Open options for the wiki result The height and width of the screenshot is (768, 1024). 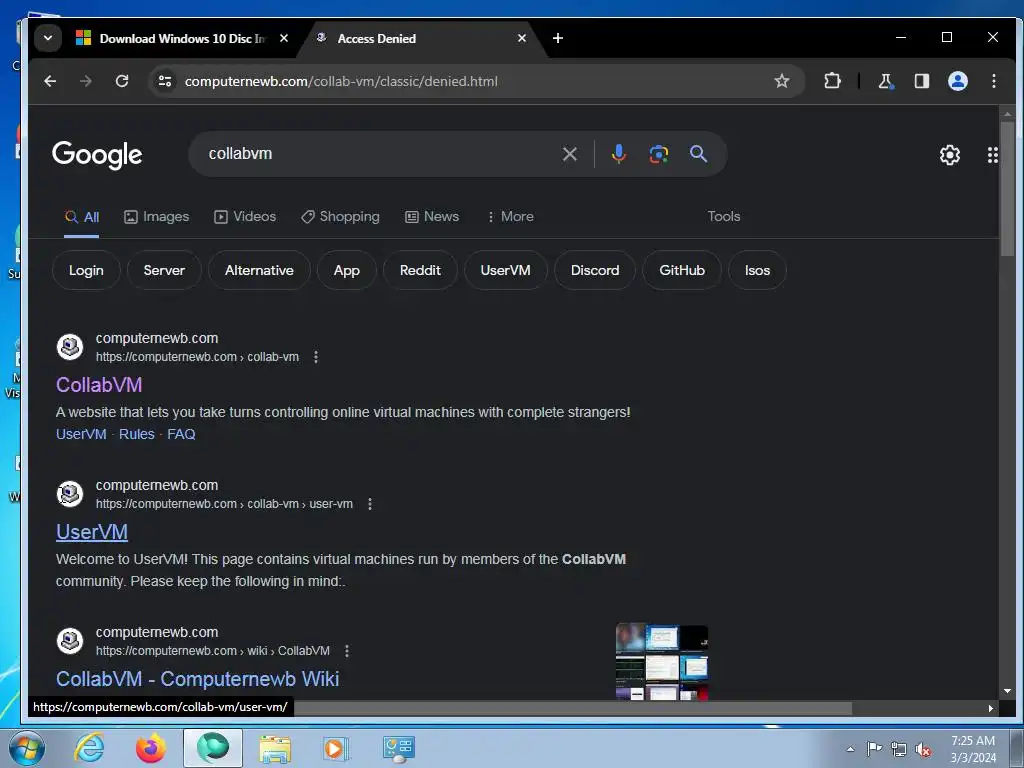tap(347, 651)
